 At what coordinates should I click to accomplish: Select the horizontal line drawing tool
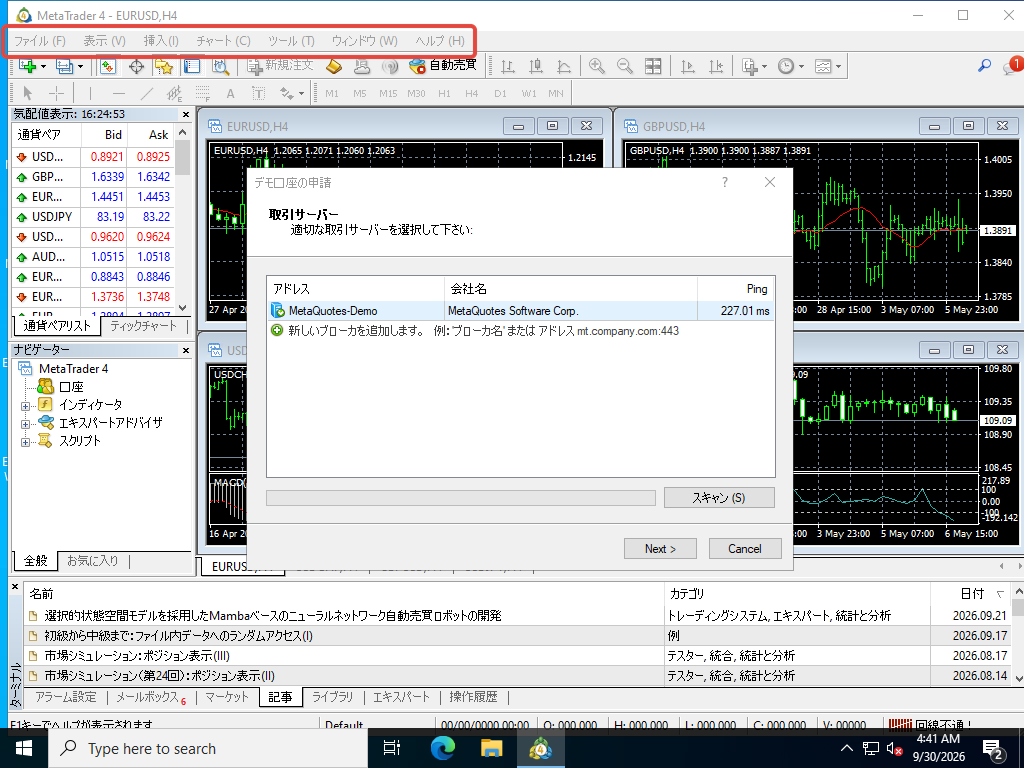[119, 93]
